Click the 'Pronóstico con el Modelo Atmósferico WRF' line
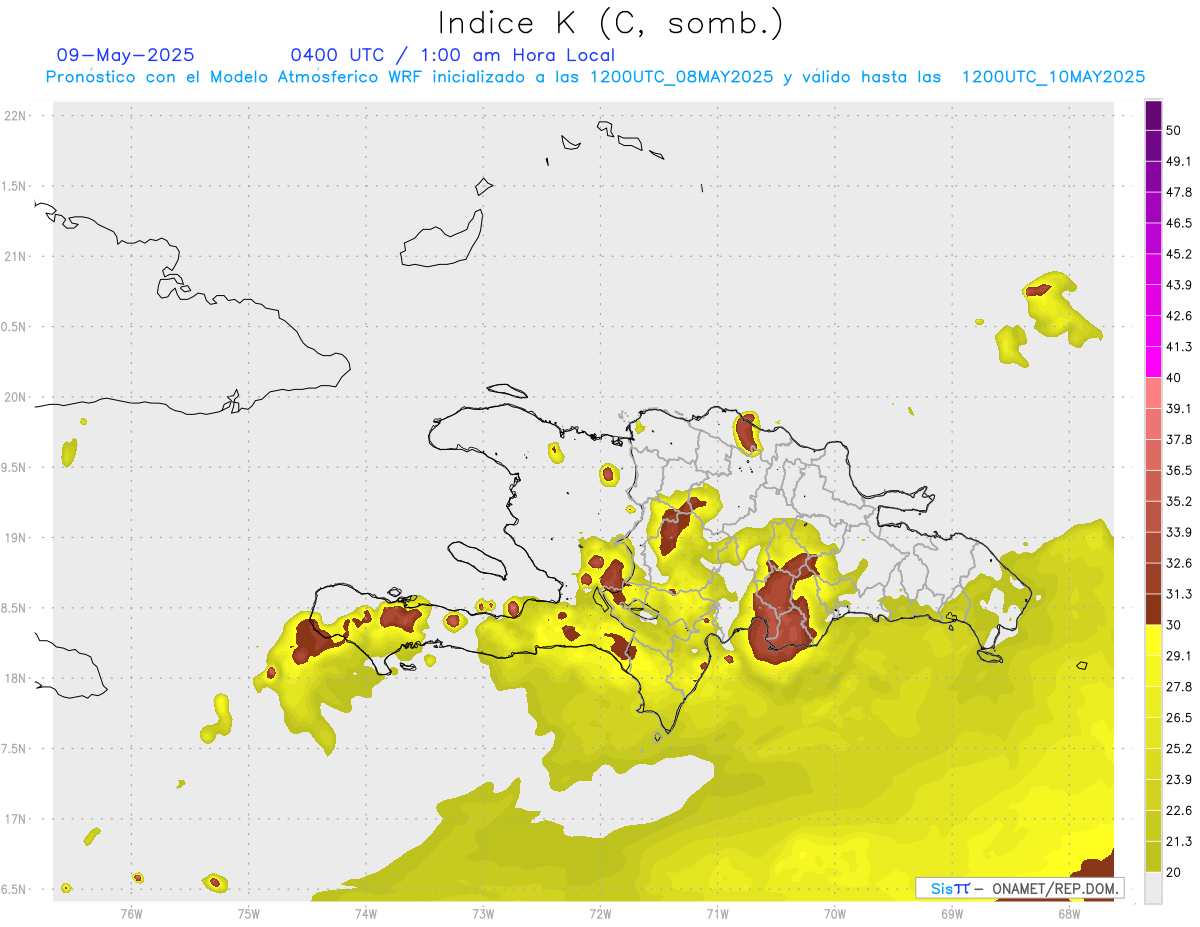 (595, 77)
